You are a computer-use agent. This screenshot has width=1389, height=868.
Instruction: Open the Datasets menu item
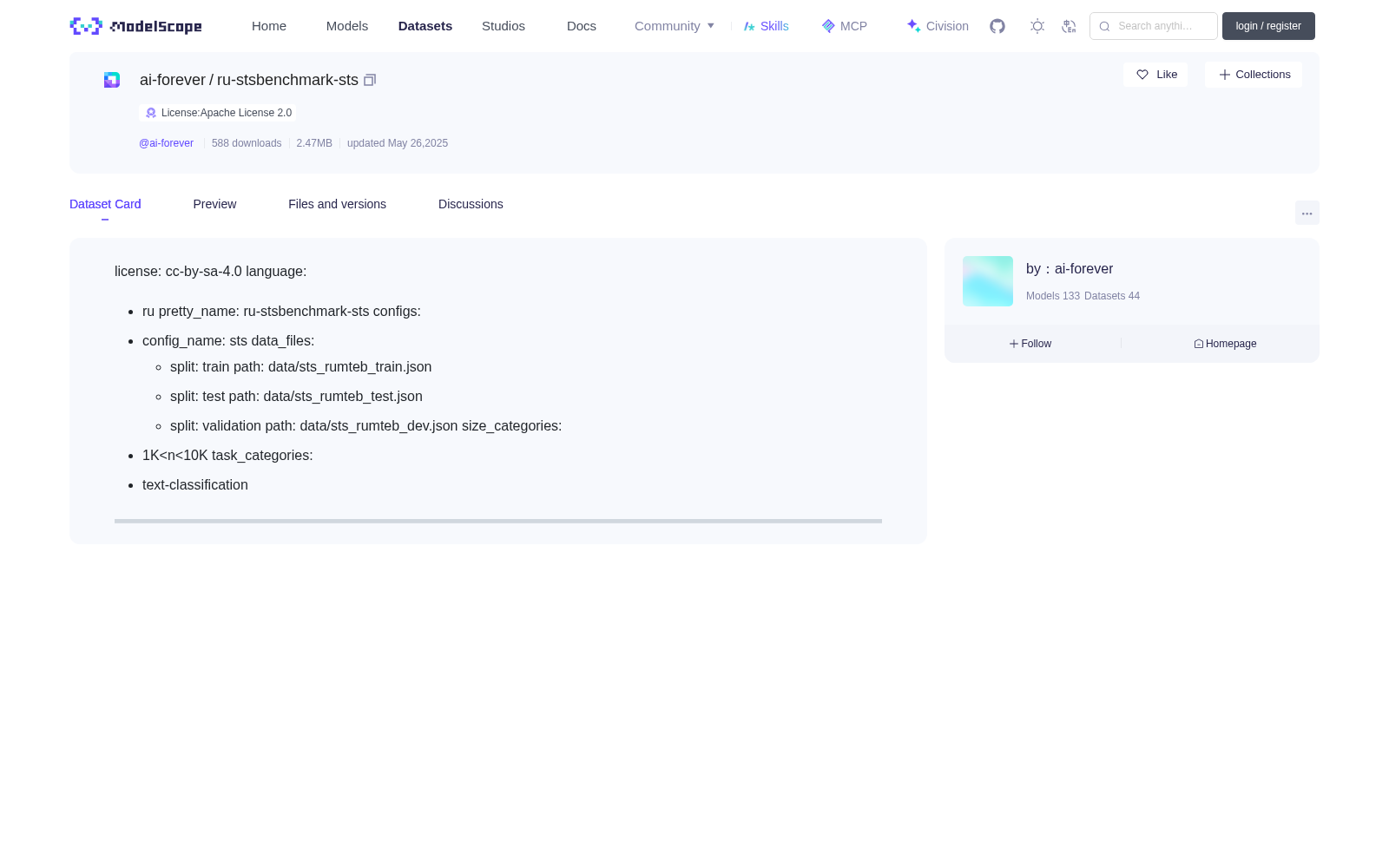(425, 26)
